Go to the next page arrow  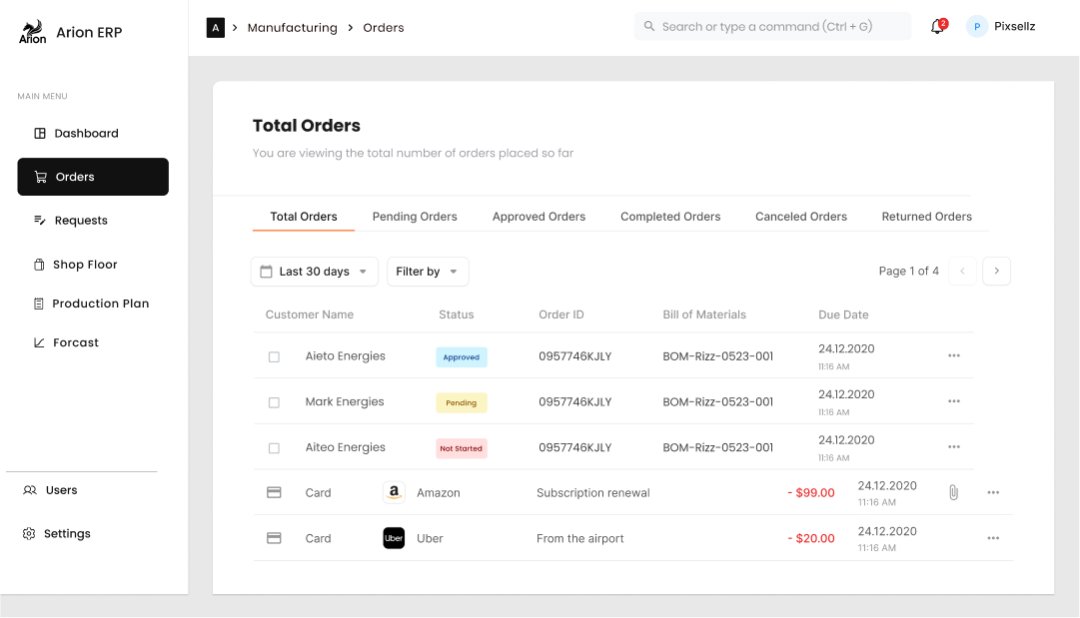click(997, 271)
